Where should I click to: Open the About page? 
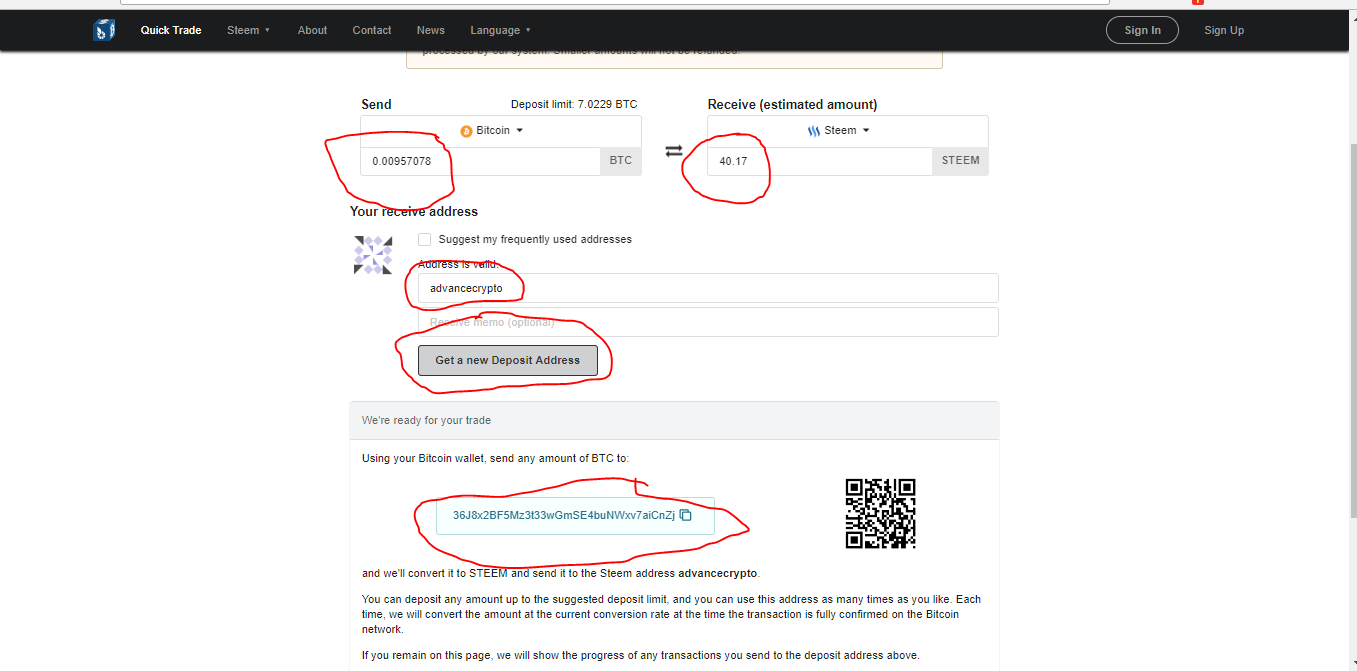pos(312,30)
